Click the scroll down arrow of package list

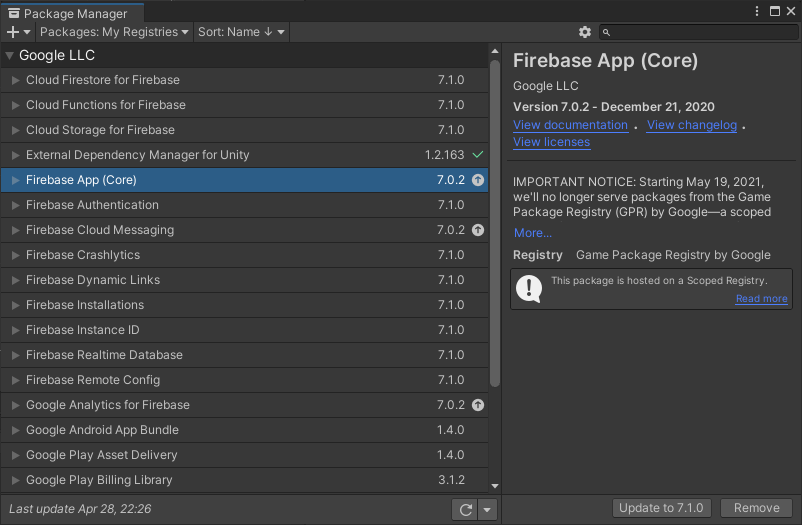click(495, 486)
